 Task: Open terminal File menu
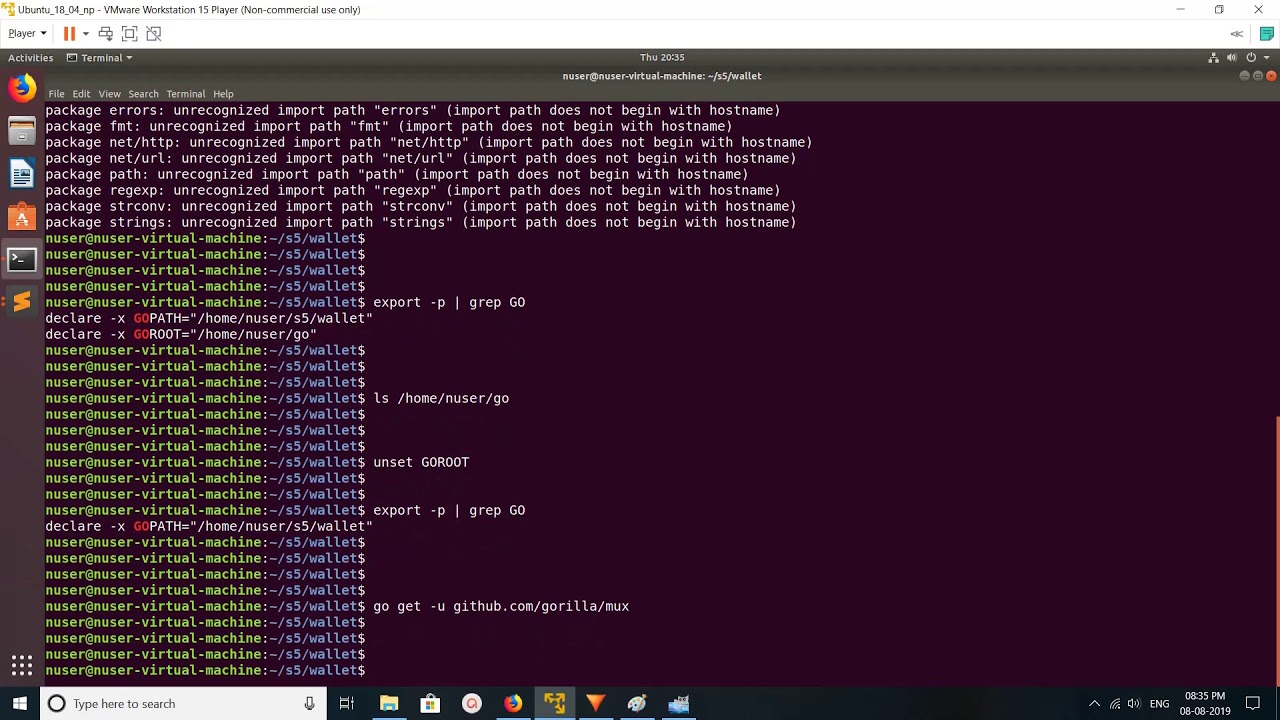56,94
